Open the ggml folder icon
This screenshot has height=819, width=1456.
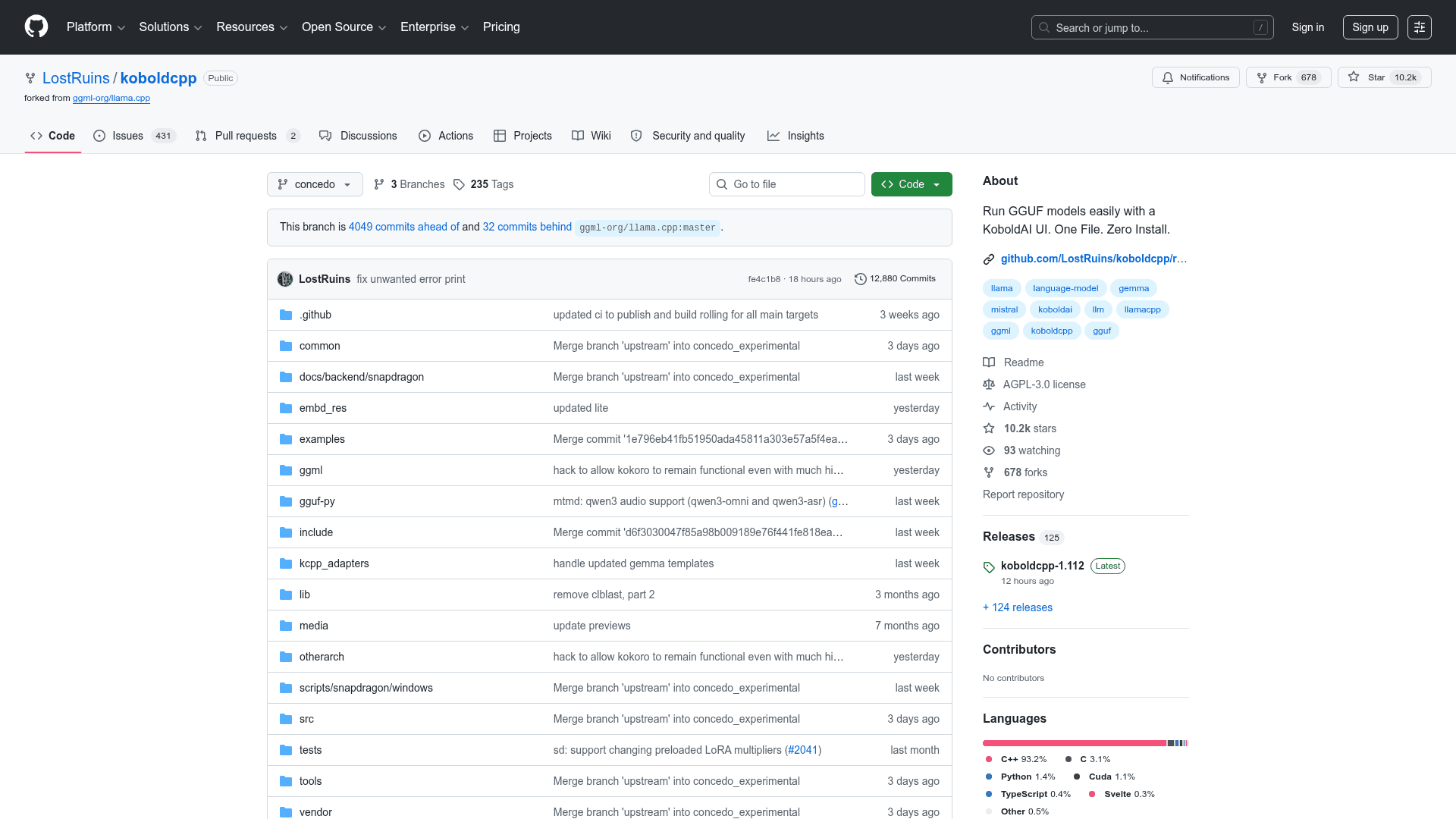(x=286, y=470)
